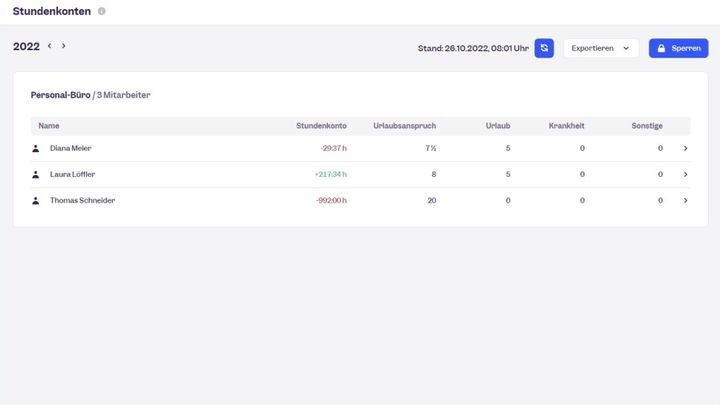Viewport: 720px width, 405px height.
Task: Open Diana Meier's employee entry
Action: click(x=71, y=148)
